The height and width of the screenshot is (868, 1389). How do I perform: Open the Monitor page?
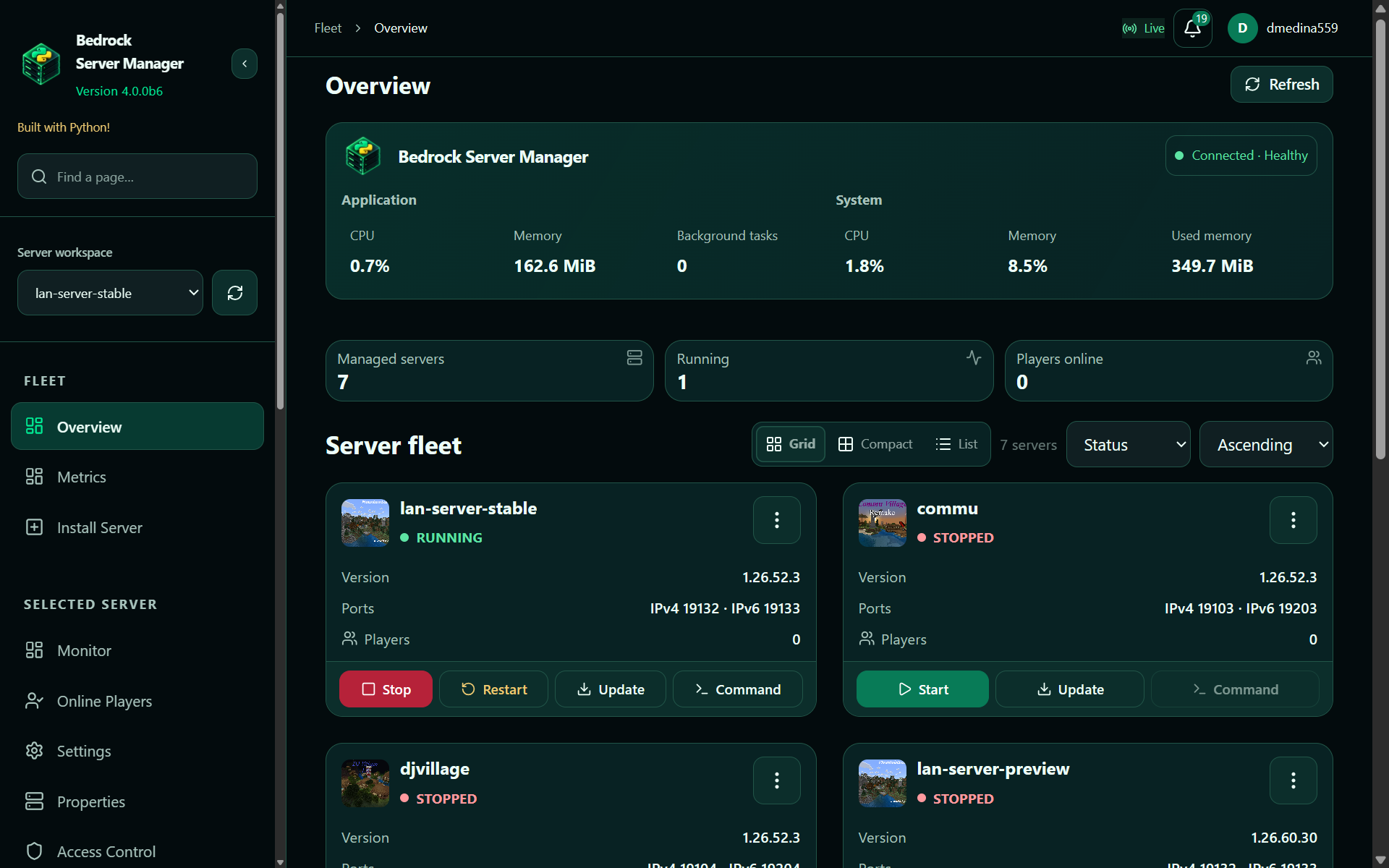point(137,650)
